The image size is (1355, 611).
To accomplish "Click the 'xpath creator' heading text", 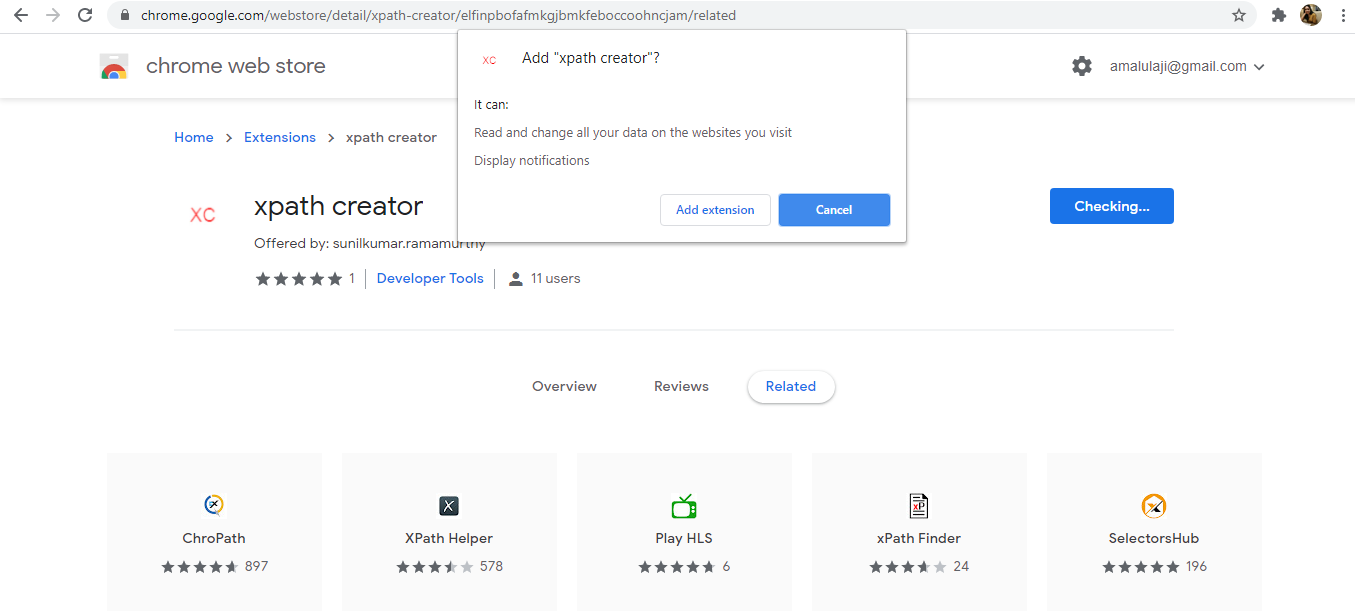I will [x=338, y=206].
